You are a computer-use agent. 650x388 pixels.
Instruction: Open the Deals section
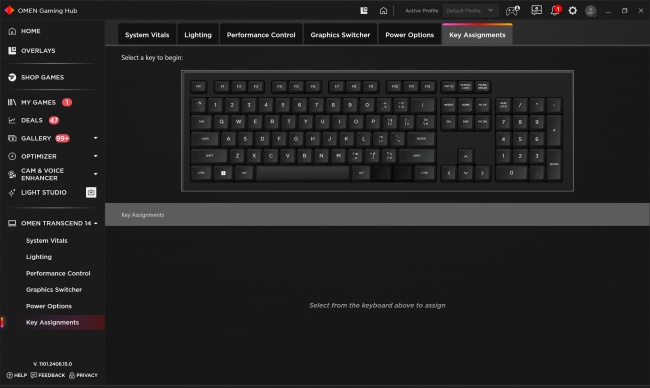32,120
